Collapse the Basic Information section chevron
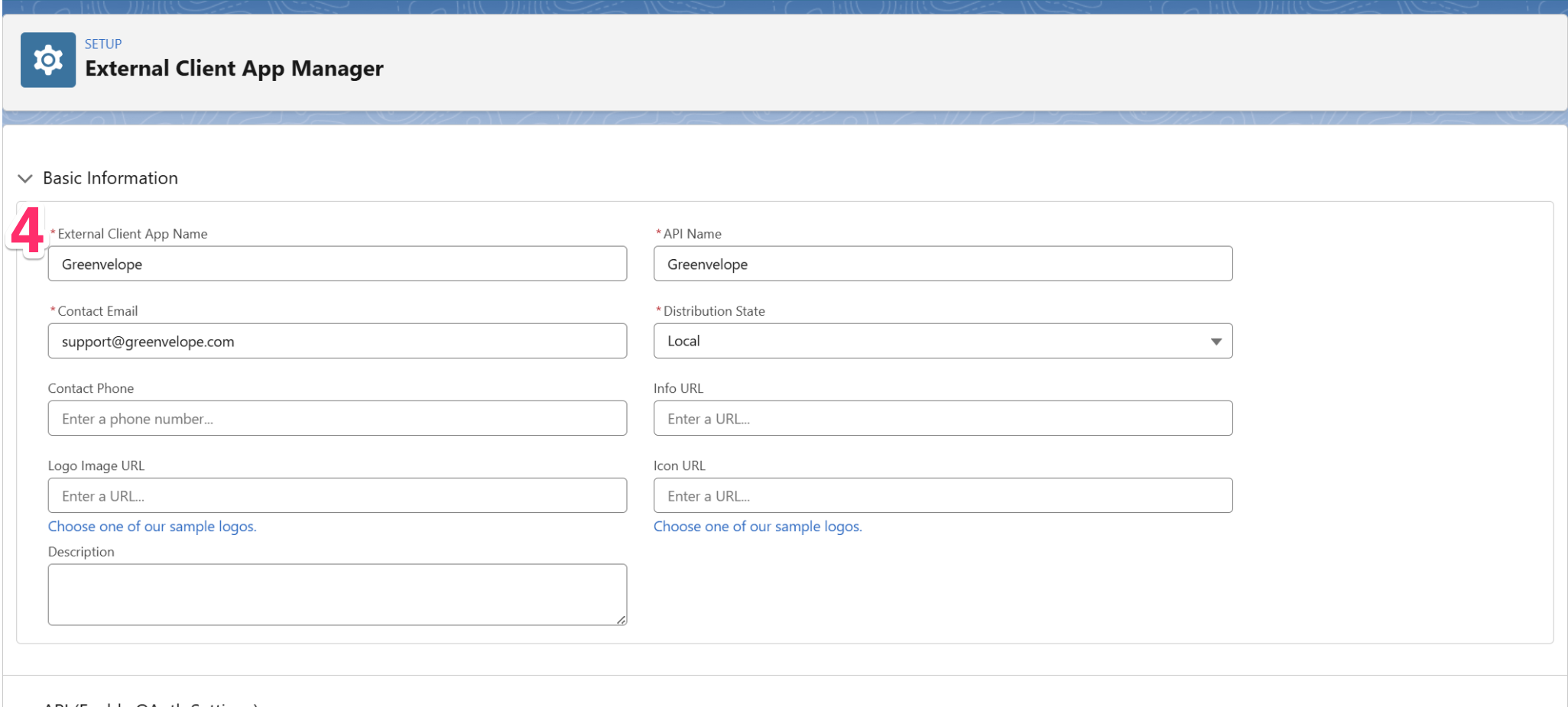This screenshot has width=1568, height=707. (25, 179)
